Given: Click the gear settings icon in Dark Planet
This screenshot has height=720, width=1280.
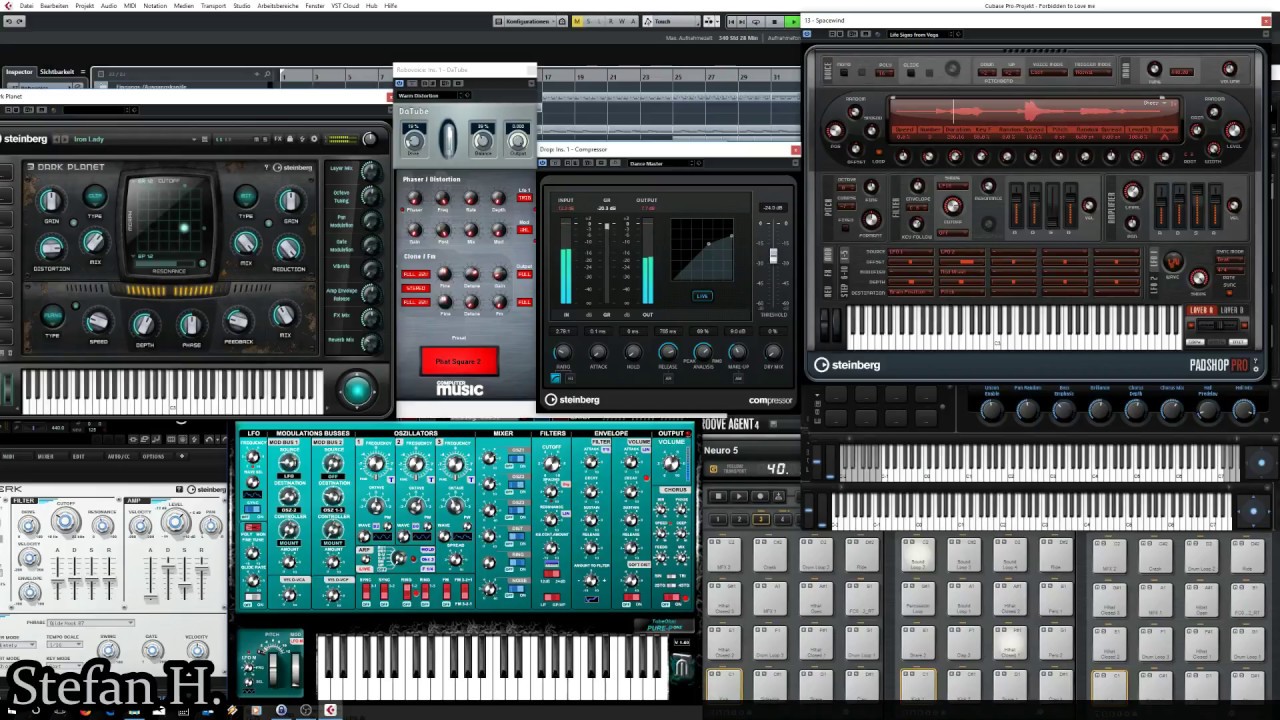Looking at the screenshot, I should [x=314, y=139].
